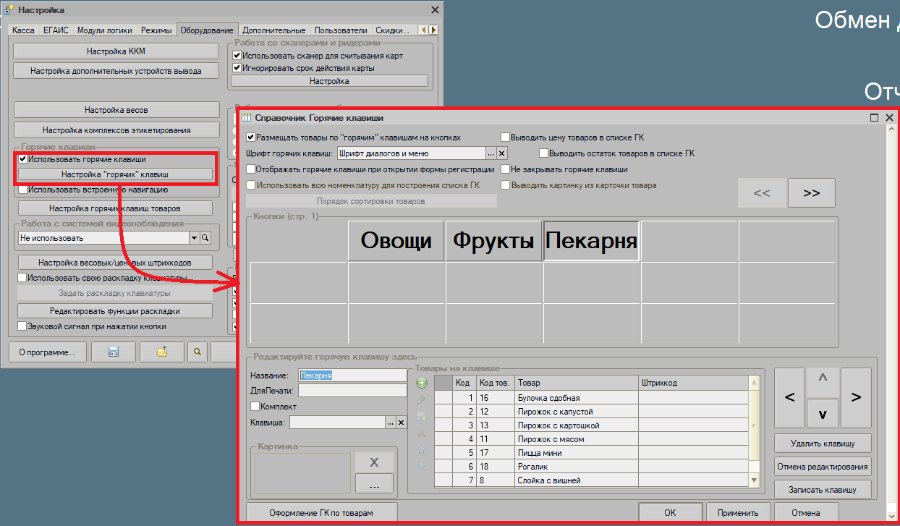Click 'Оформление ГК по товарам' button

pos(321,513)
